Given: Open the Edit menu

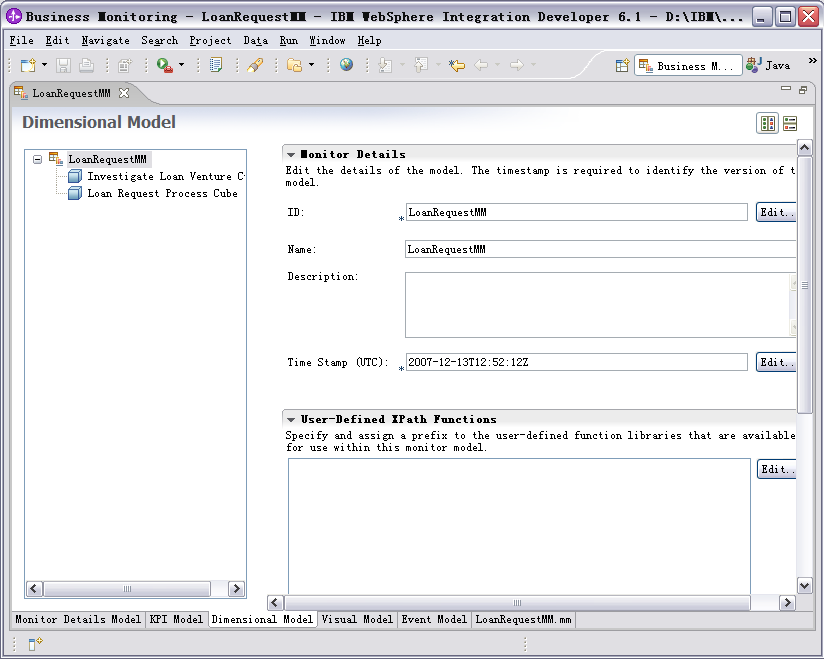Looking at the screenshot, I should tap(57, 40).
